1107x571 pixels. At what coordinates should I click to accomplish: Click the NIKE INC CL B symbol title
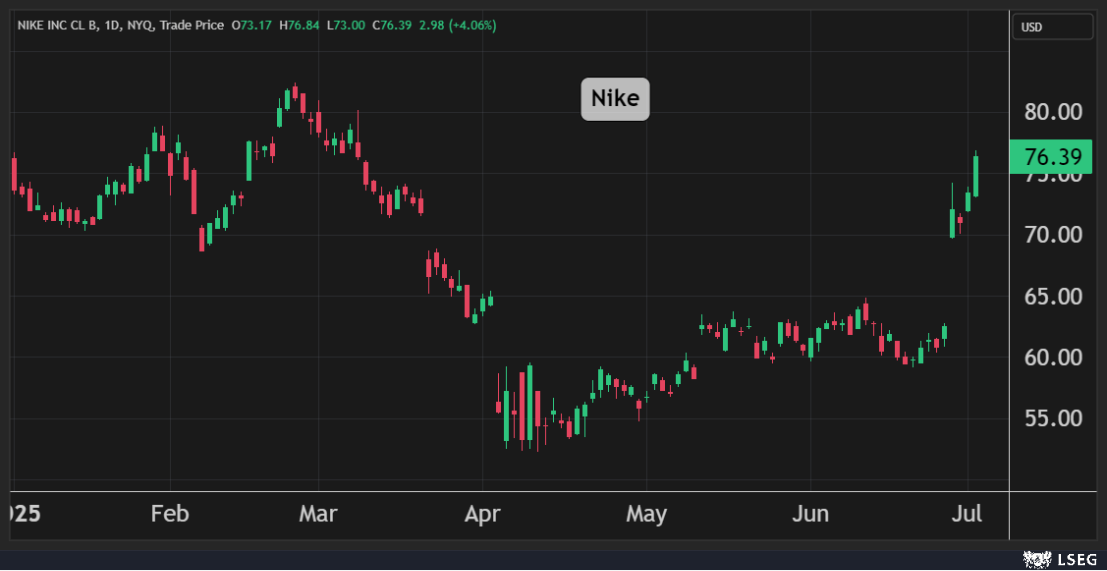pos(57,25)
